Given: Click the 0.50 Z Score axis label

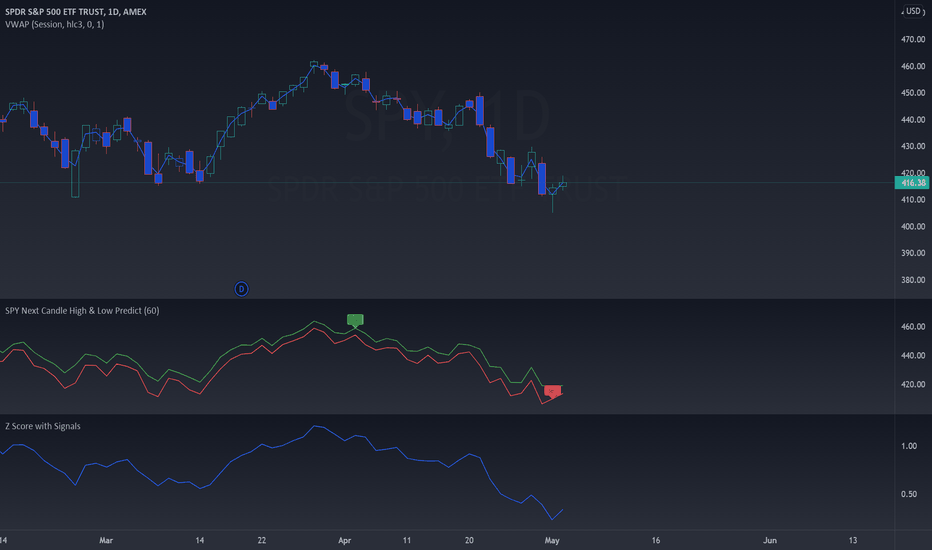Looking at the screenshot, I should pyautogui.click(x=909, y=494).
